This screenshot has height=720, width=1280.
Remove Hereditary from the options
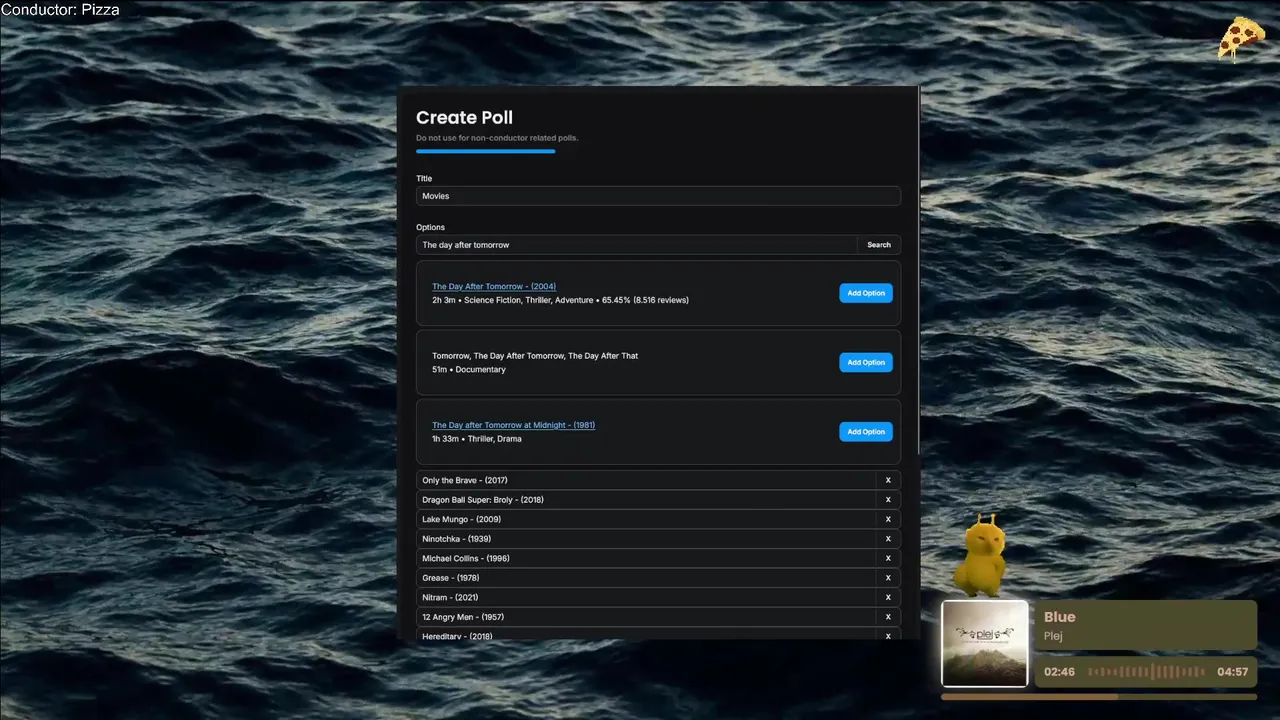point(888,635)
